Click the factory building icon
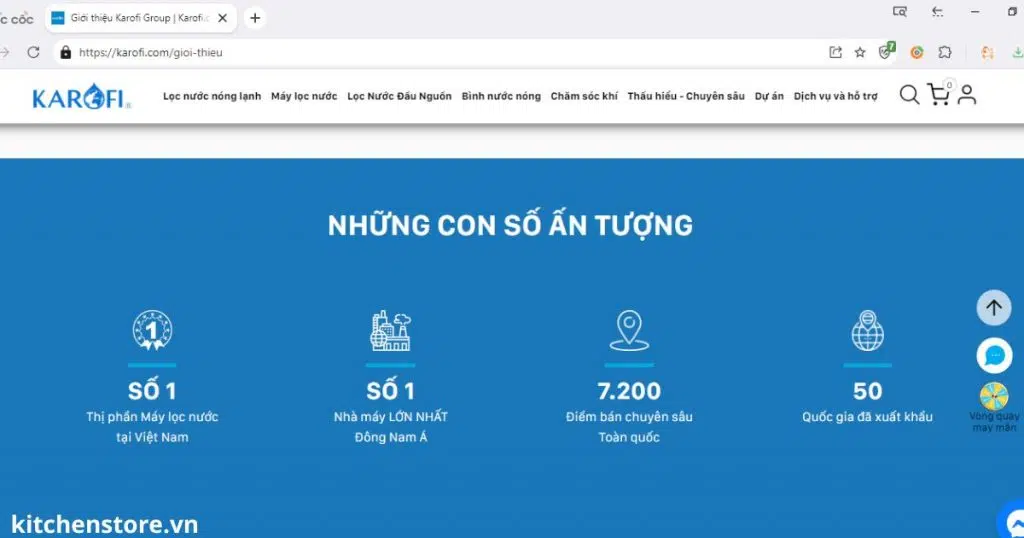Screen dimensions: 1024x538 391,330
